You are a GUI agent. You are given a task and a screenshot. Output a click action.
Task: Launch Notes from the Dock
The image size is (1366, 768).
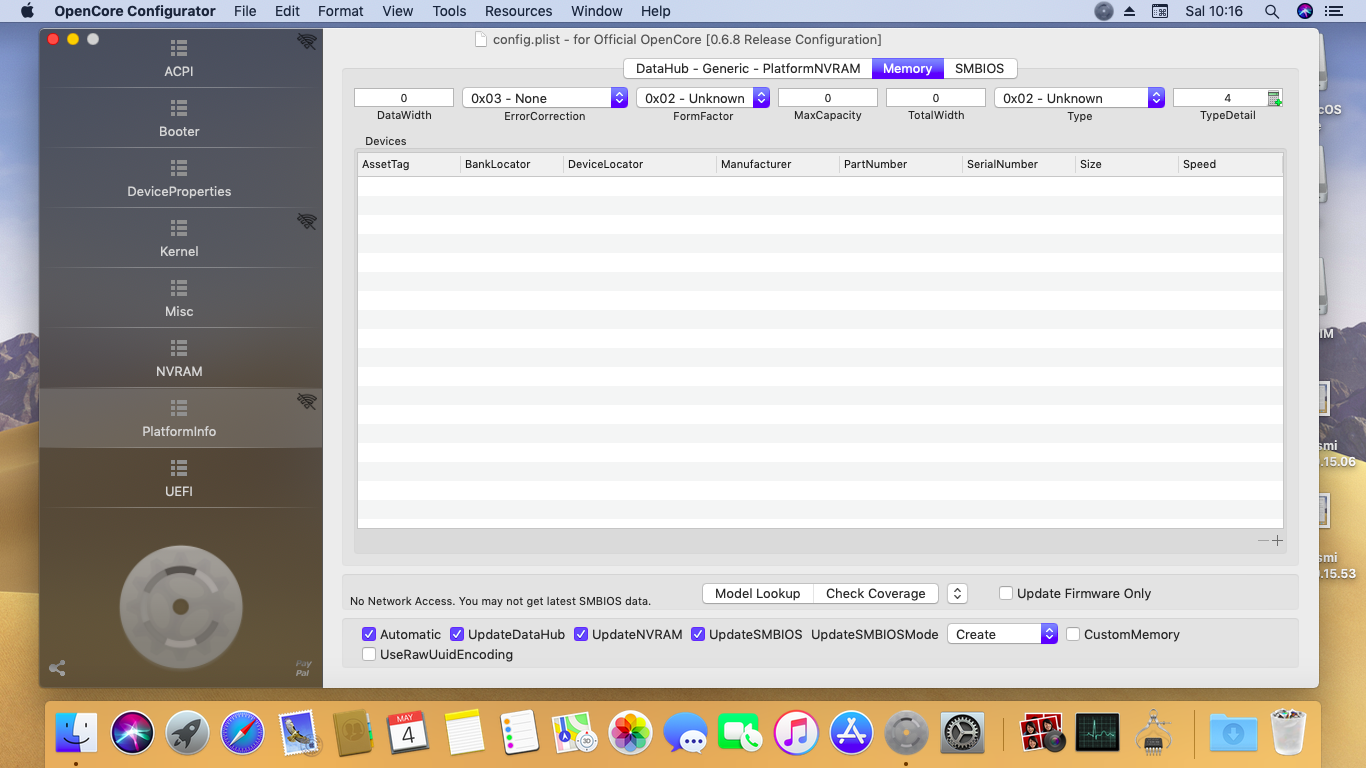tap(464, 733)
